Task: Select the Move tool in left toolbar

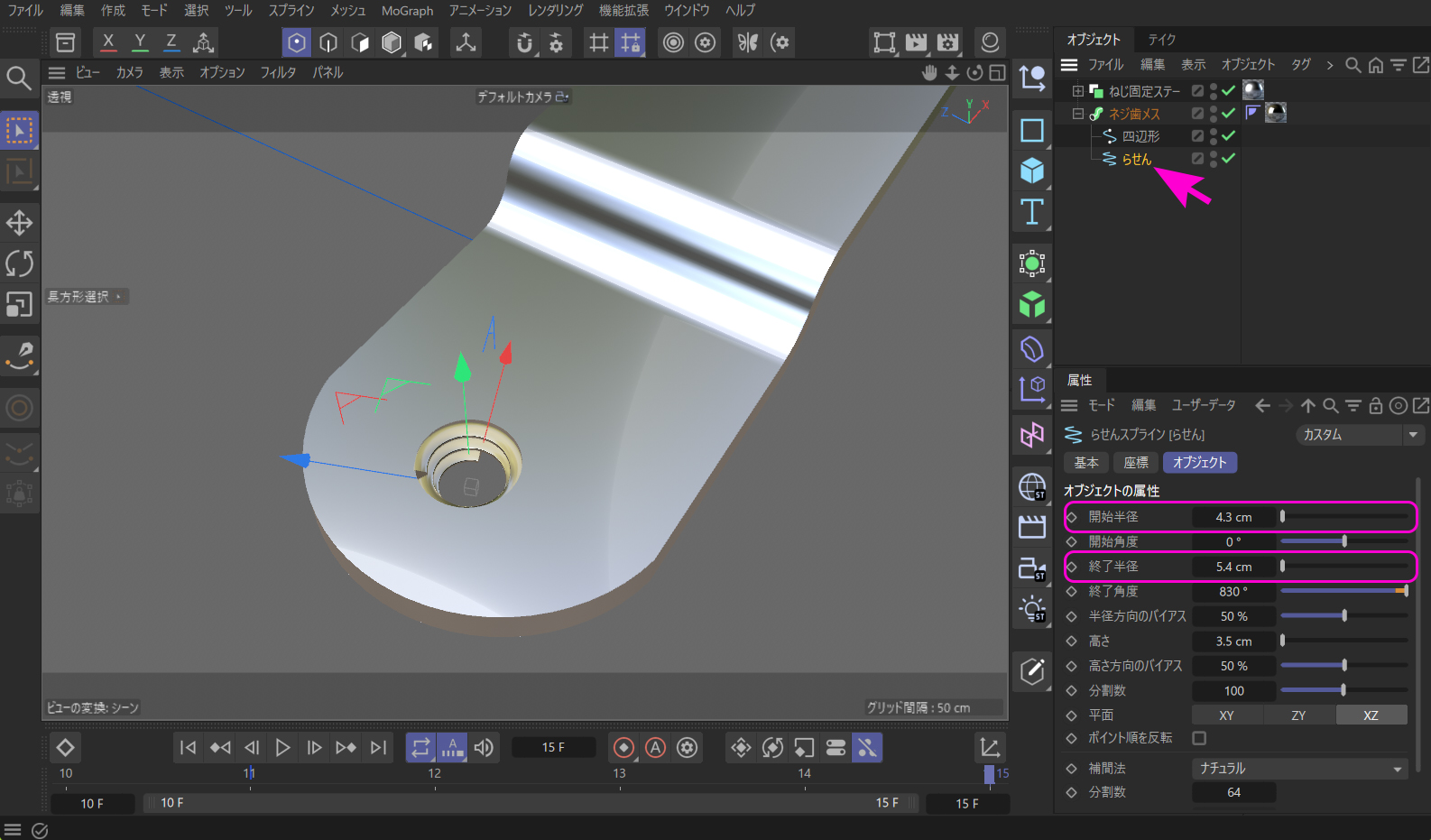Action: tap(19, 223)
